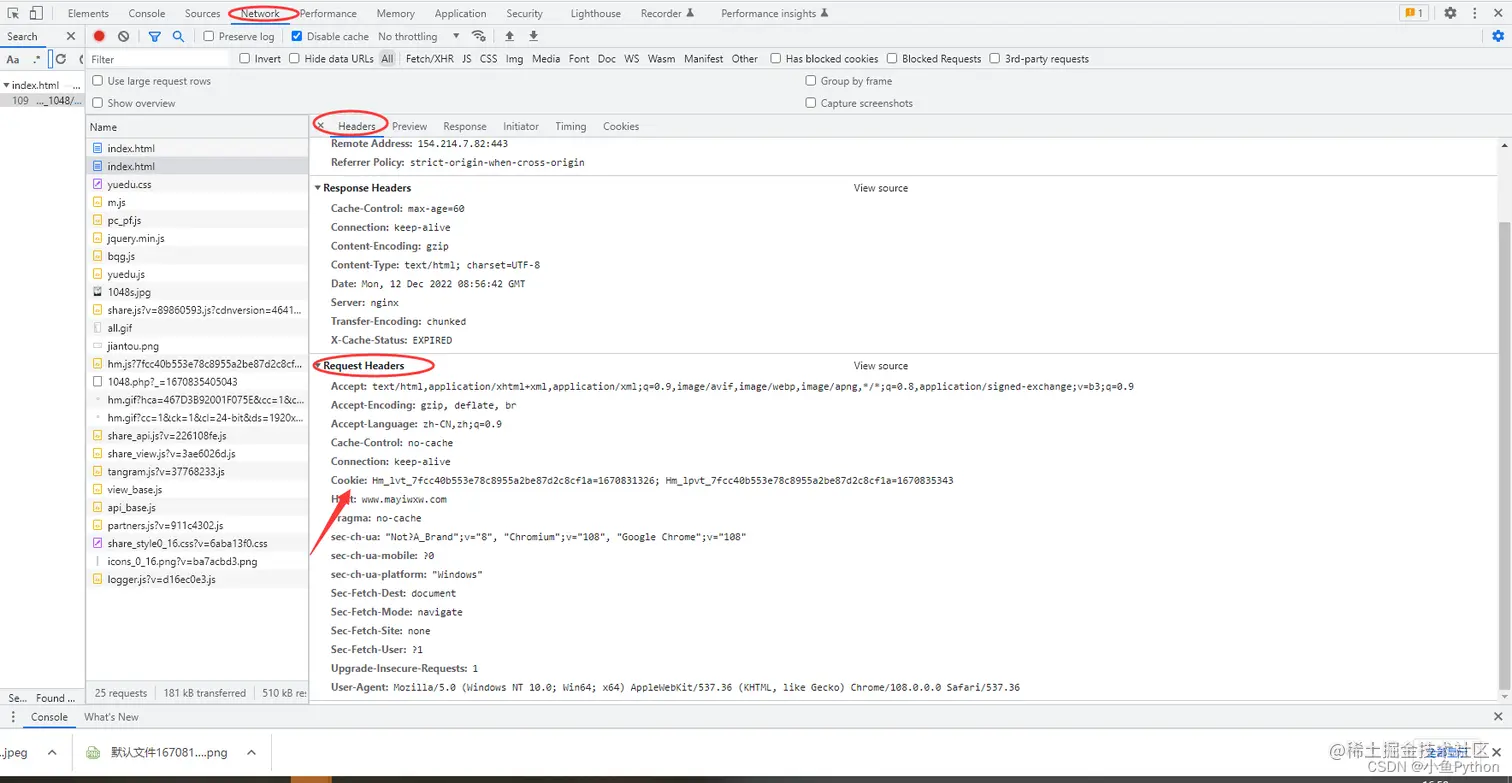Stop recording the network log

tap(99, 36)
